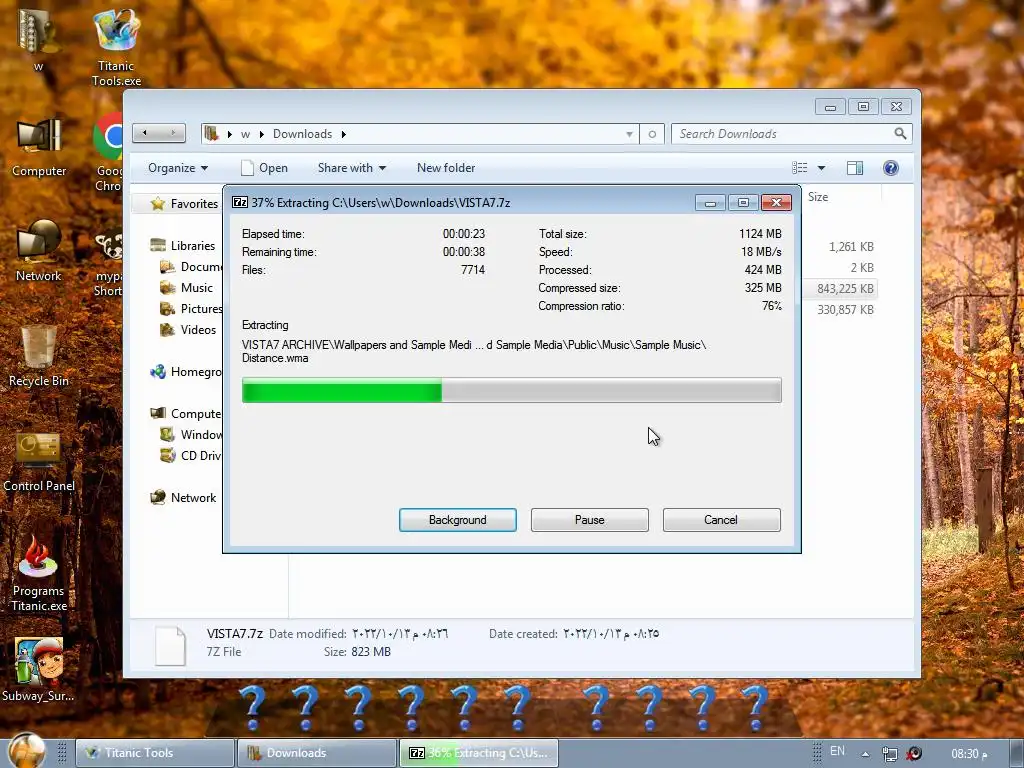Image resolution: width=1024 pixels, height=768 pixels.
Task: Open Explorer Help question mark icon
Action: [x=891, y=168]
